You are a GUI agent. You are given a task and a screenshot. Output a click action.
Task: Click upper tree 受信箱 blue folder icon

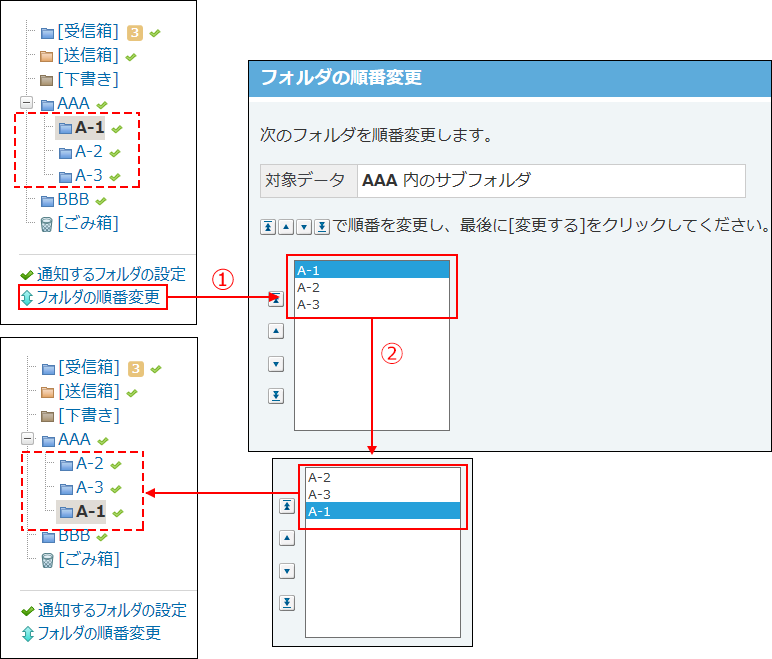click(47, 33)
